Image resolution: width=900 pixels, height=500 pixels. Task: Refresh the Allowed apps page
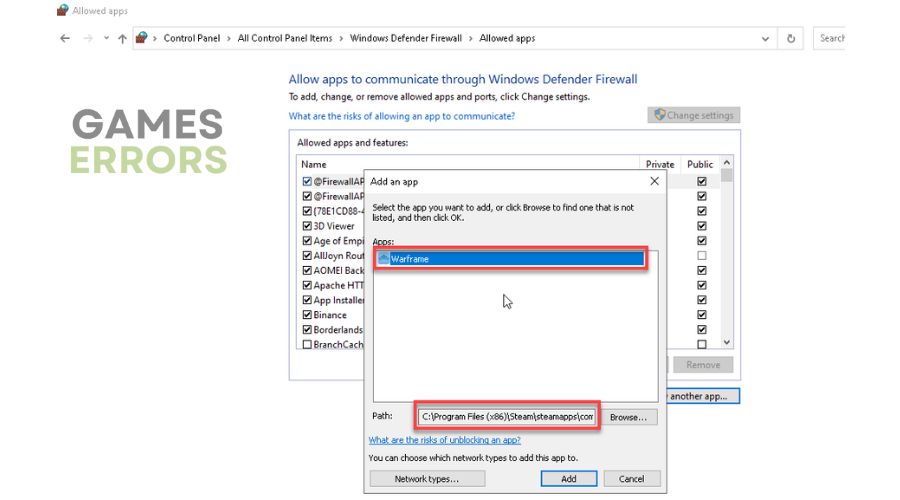click(791, 38)
